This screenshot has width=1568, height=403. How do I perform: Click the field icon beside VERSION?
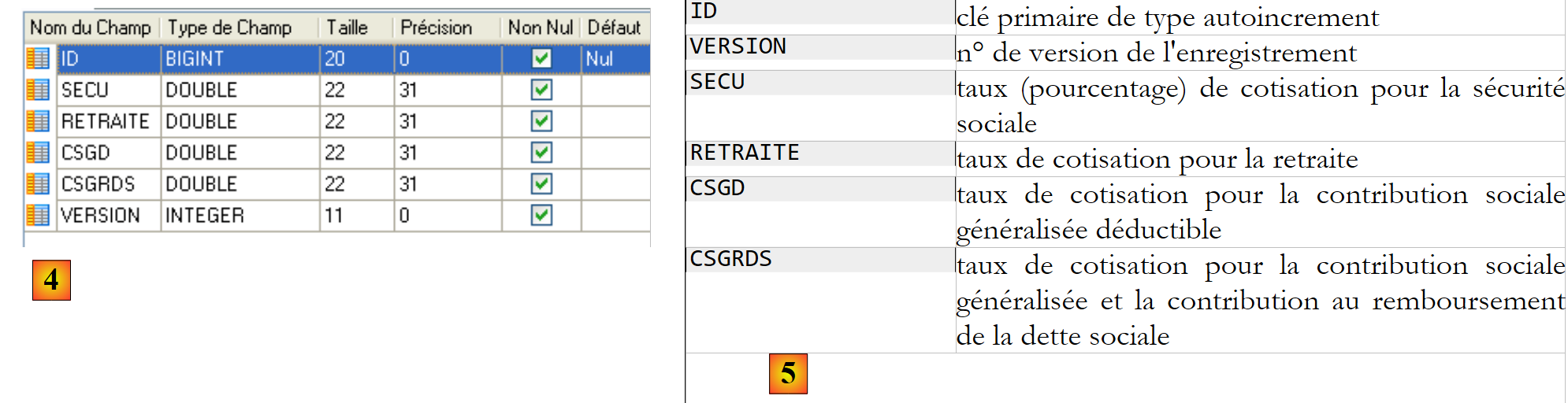point(38,215)
